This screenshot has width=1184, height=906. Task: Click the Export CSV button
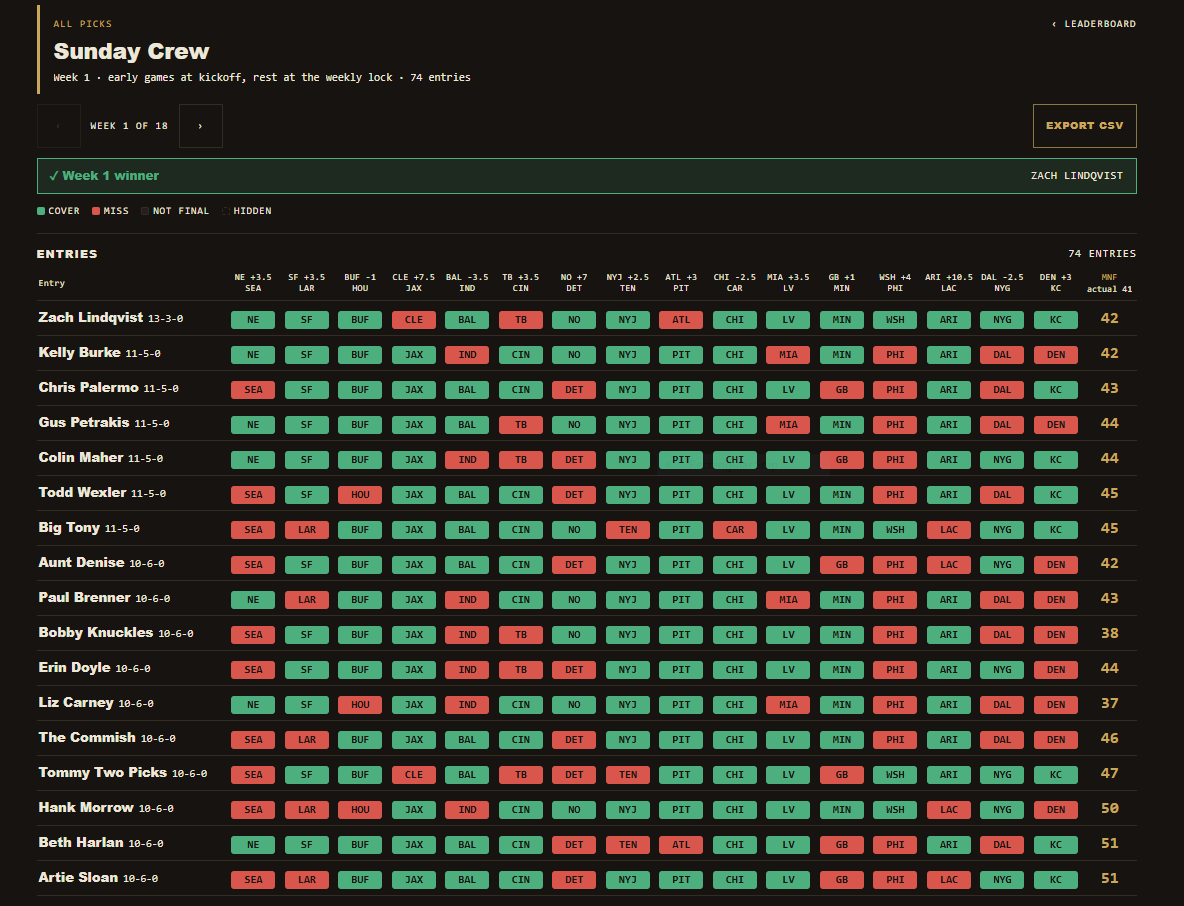pos(1084,125)
